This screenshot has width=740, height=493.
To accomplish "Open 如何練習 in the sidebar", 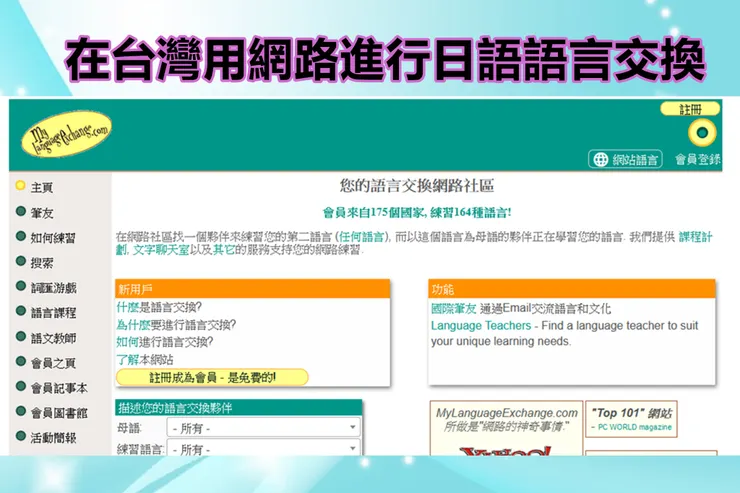I will pos(53,238).
